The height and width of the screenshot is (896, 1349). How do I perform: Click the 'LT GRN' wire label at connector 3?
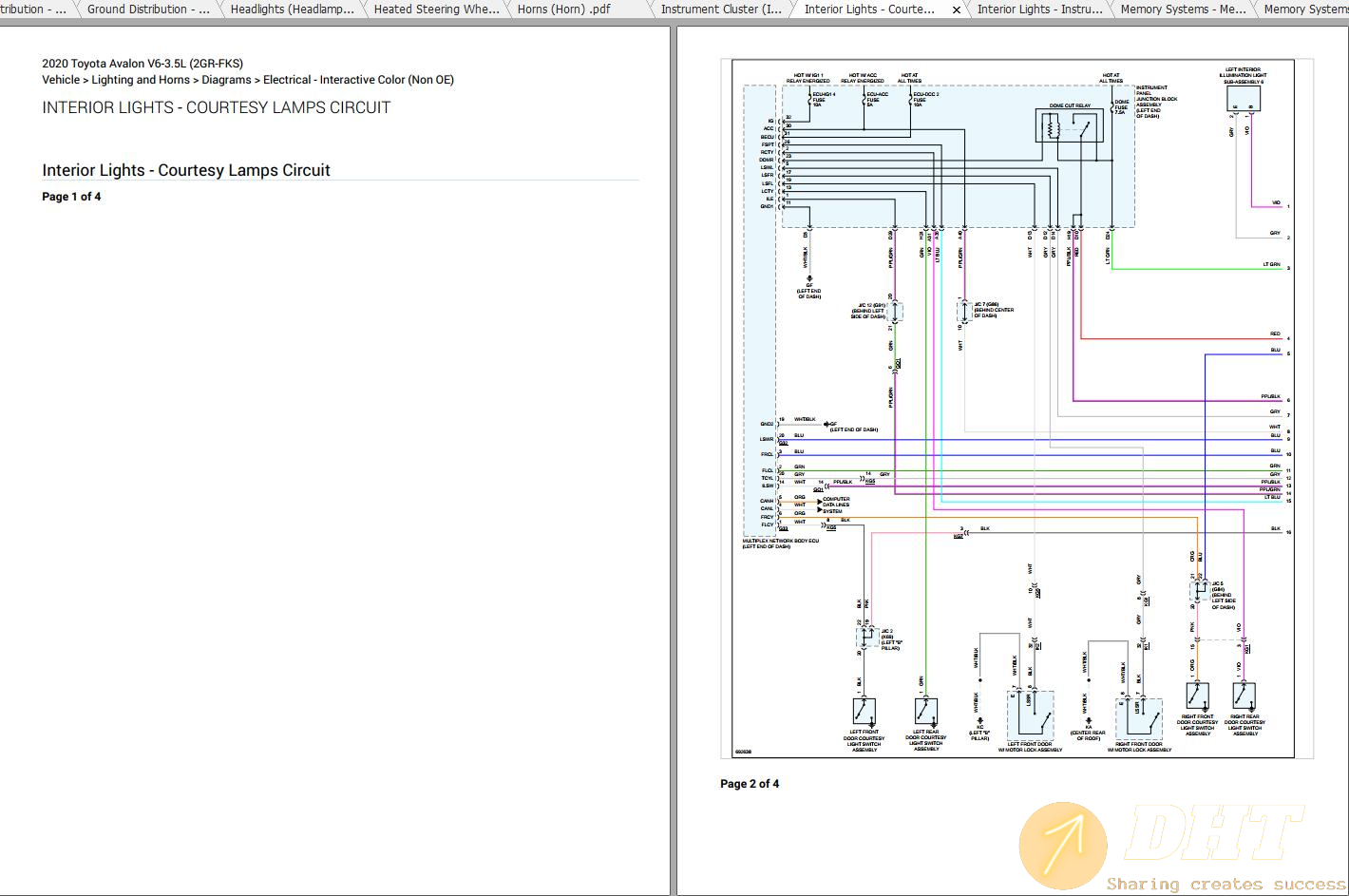pyautogui.click(x=1271, y=264)
